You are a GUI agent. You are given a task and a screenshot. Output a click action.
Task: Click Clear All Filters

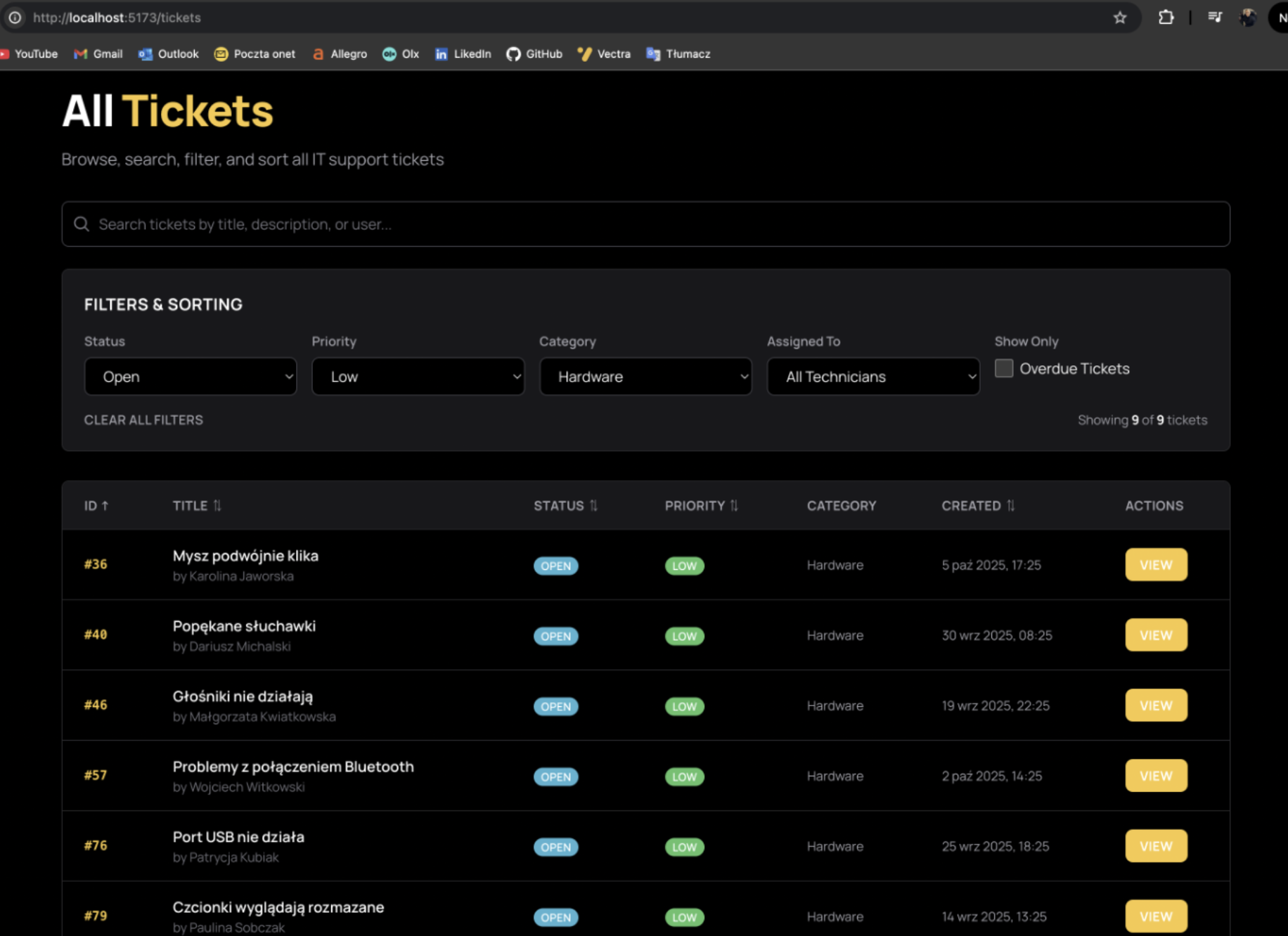(x=143, y=420)
